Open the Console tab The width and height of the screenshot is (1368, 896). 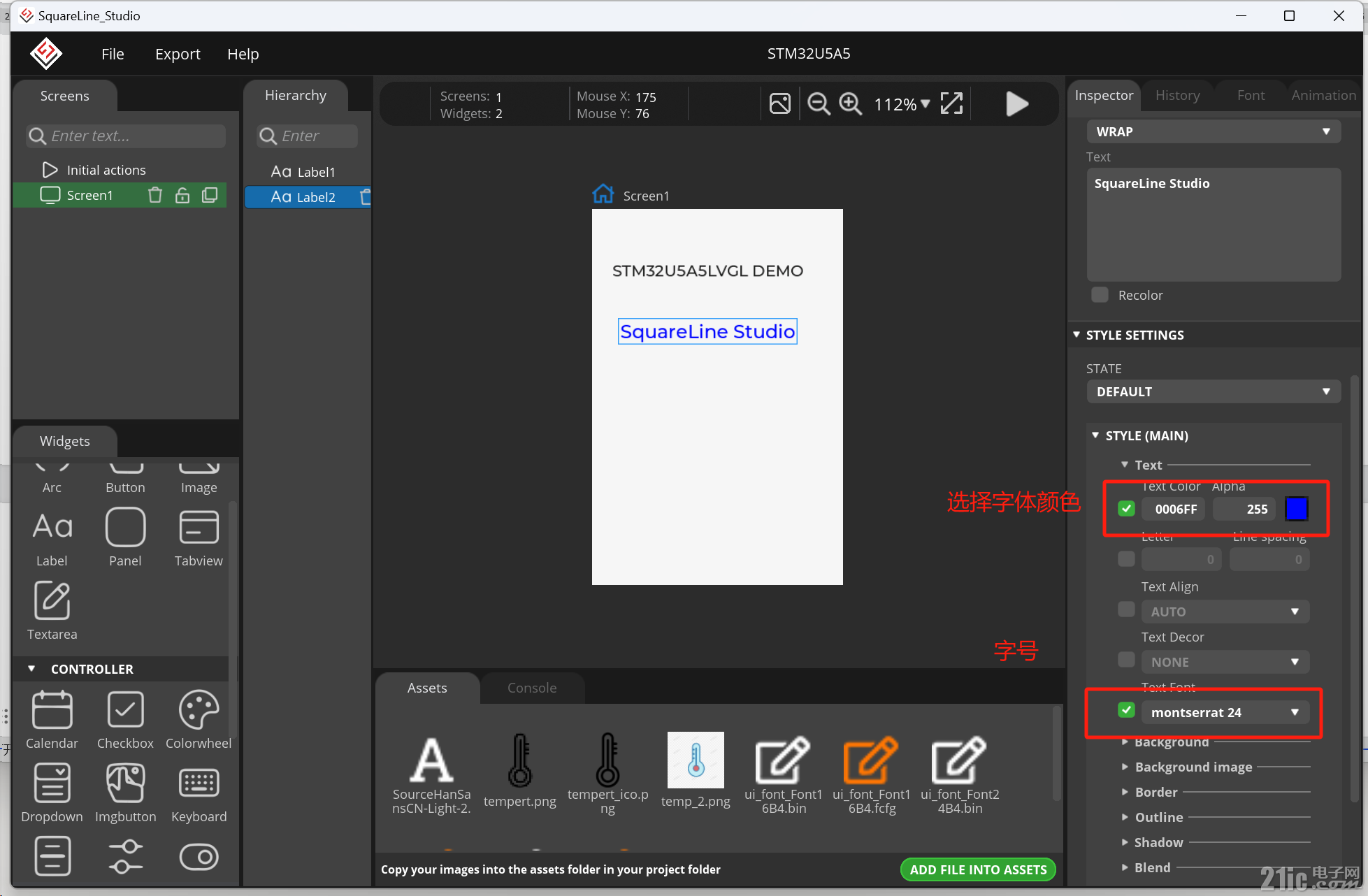pyautogui.click(x=532, y=688)
